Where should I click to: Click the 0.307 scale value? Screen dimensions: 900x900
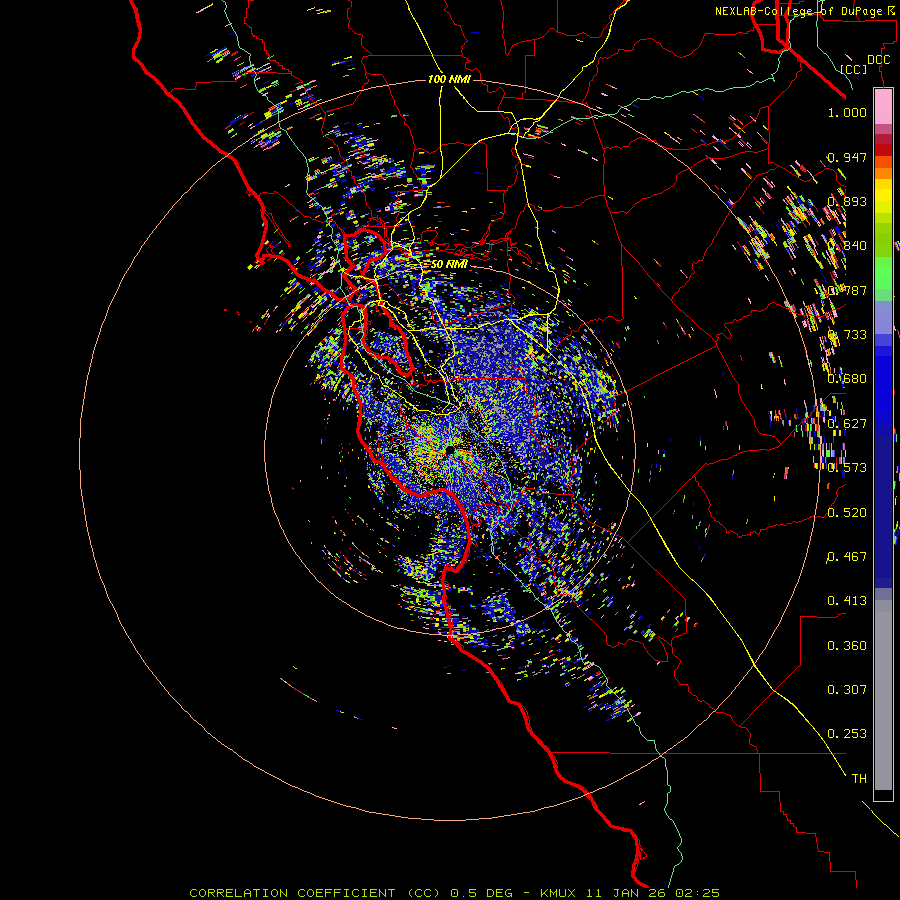click(847, 689)
